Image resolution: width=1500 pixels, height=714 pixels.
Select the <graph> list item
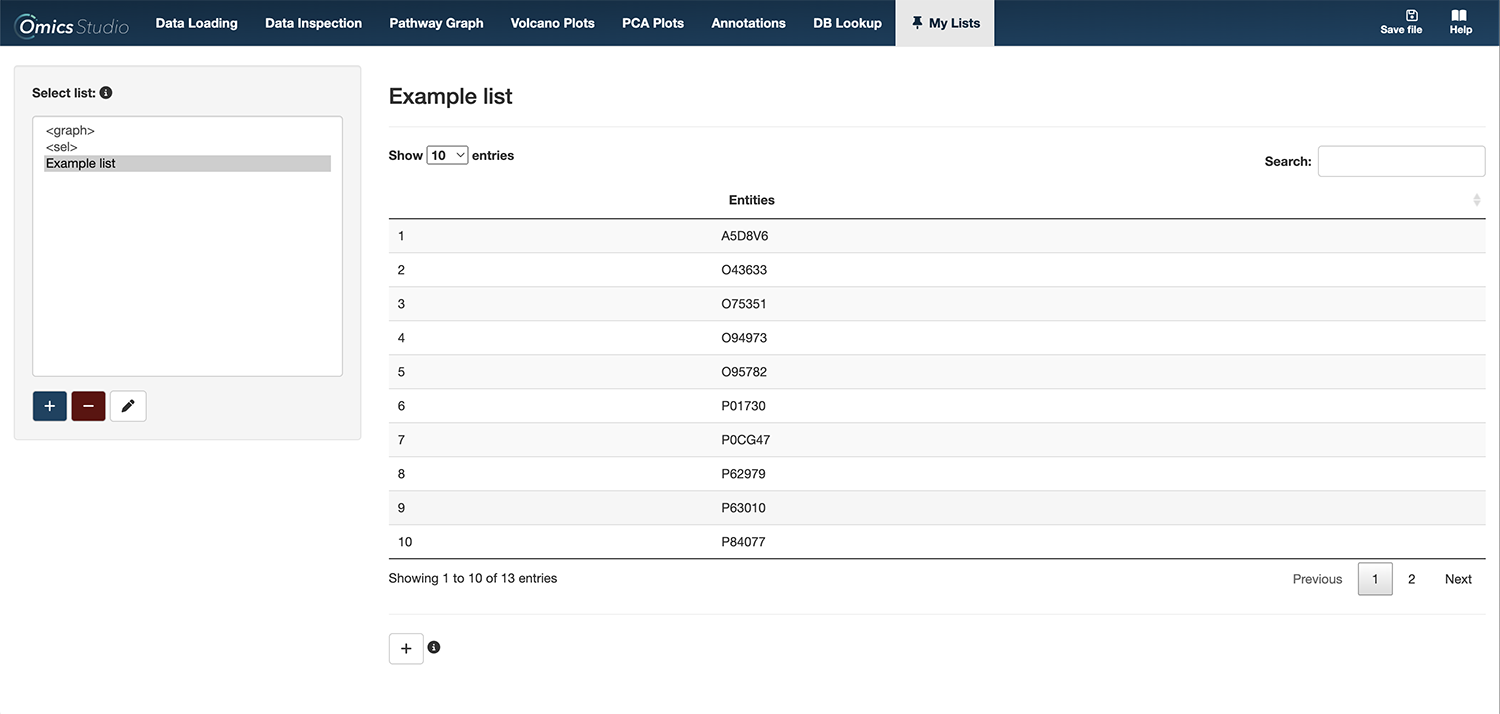pyautogui.click(x=70, y=131)
